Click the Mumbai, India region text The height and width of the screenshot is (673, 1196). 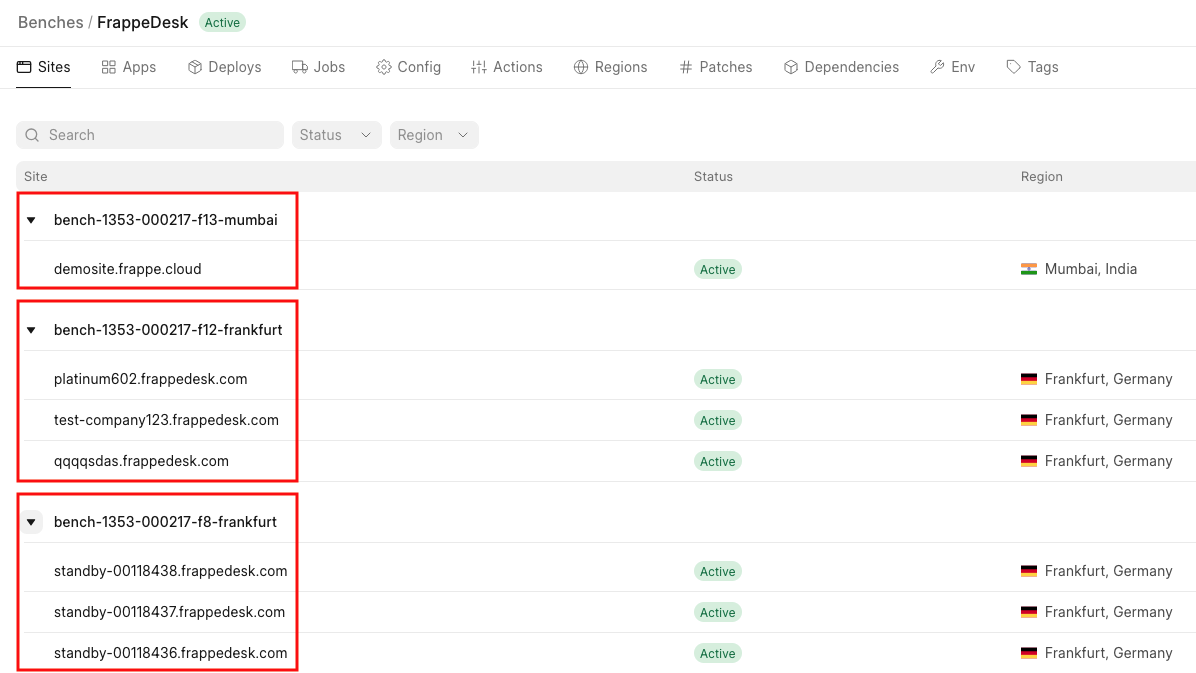pyautogui.click(x=1091, y=269)
